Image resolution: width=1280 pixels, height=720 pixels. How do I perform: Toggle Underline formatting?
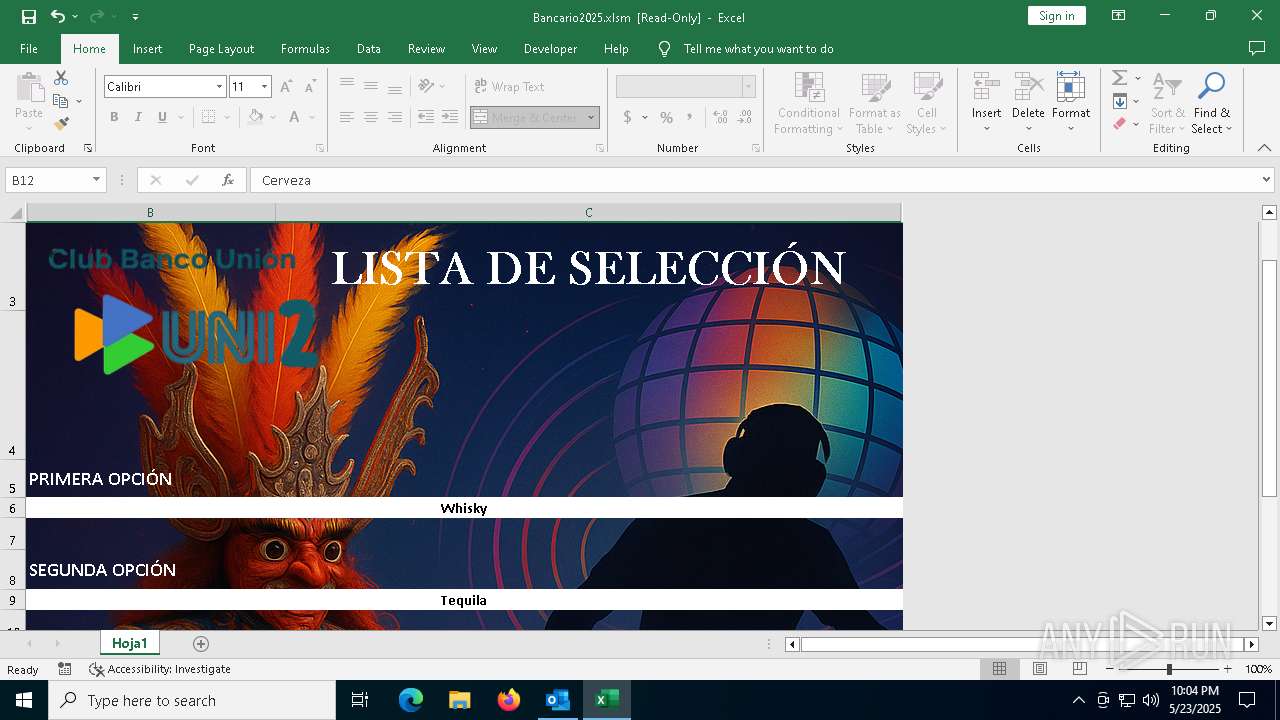pyautogui.click(x=162, y=117)
